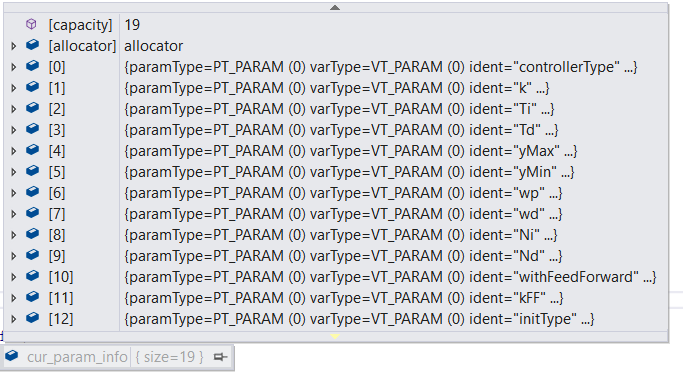
Task: Click the purple [capacity] cube icon
Action: coord(31,24)
